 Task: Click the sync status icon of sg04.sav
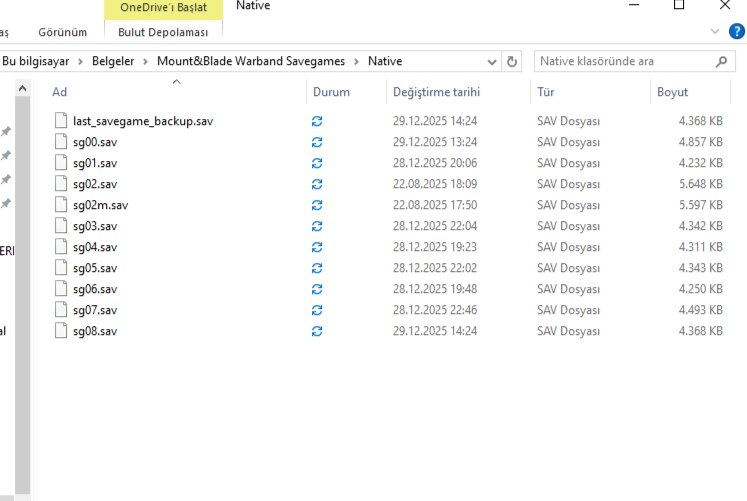pos(317,247)
